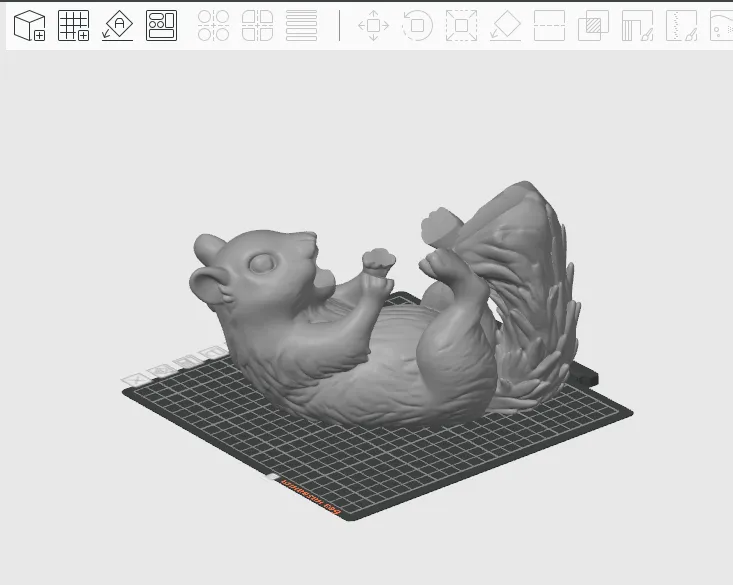
Task: Add a new plate with grid icon
Action: 73,26
